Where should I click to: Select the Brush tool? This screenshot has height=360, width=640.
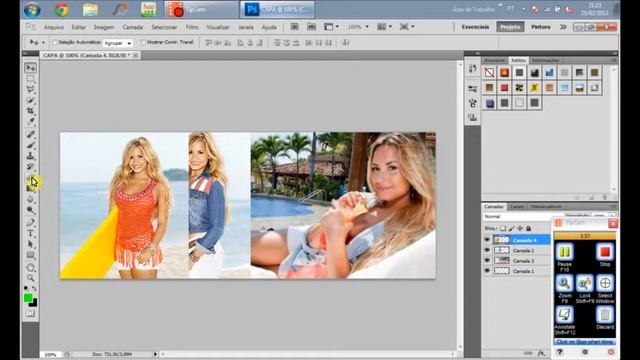[31, 145]
